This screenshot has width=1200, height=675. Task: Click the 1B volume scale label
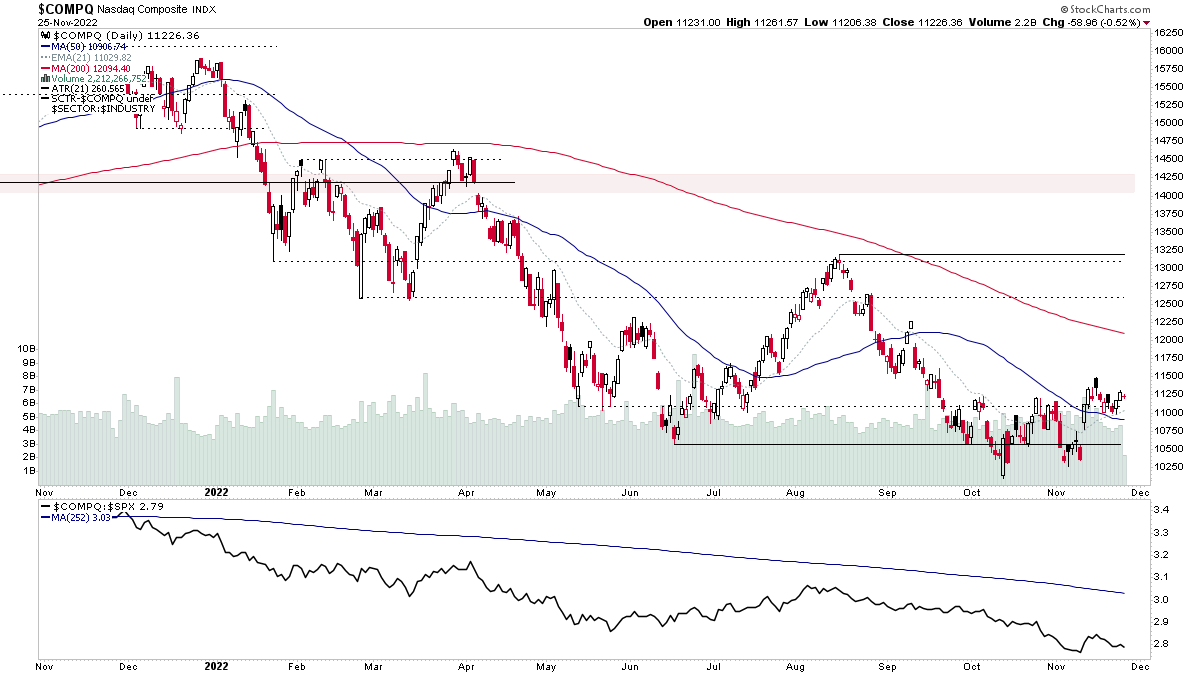click(x=29, y=470)
